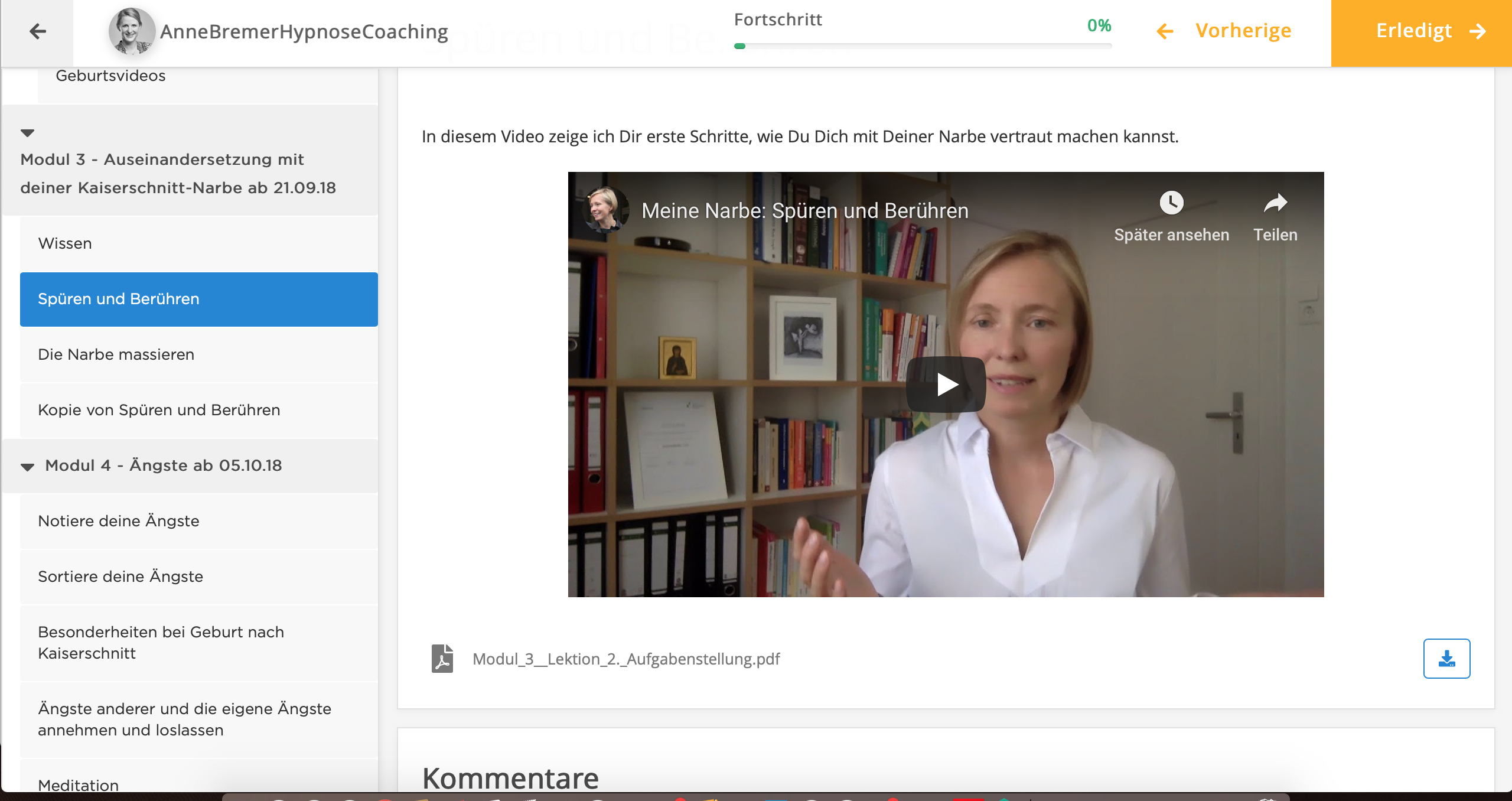The width and height of the screenshot is (1512, 801).
Task: Click the Kommentare heading
Action: point(510,777)
